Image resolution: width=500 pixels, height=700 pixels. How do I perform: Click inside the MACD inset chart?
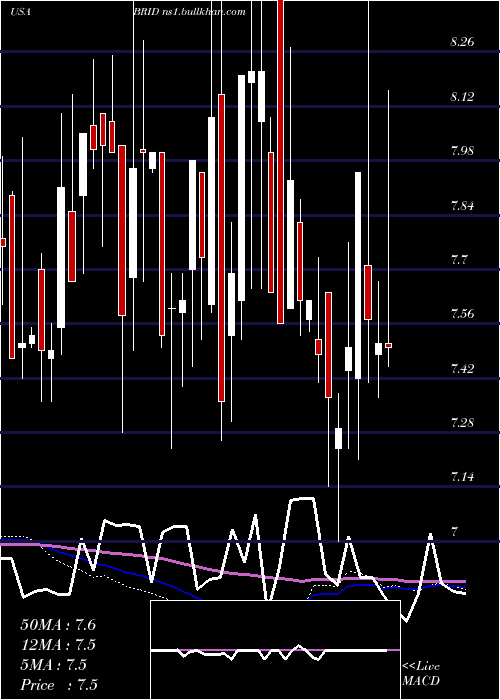275,650
